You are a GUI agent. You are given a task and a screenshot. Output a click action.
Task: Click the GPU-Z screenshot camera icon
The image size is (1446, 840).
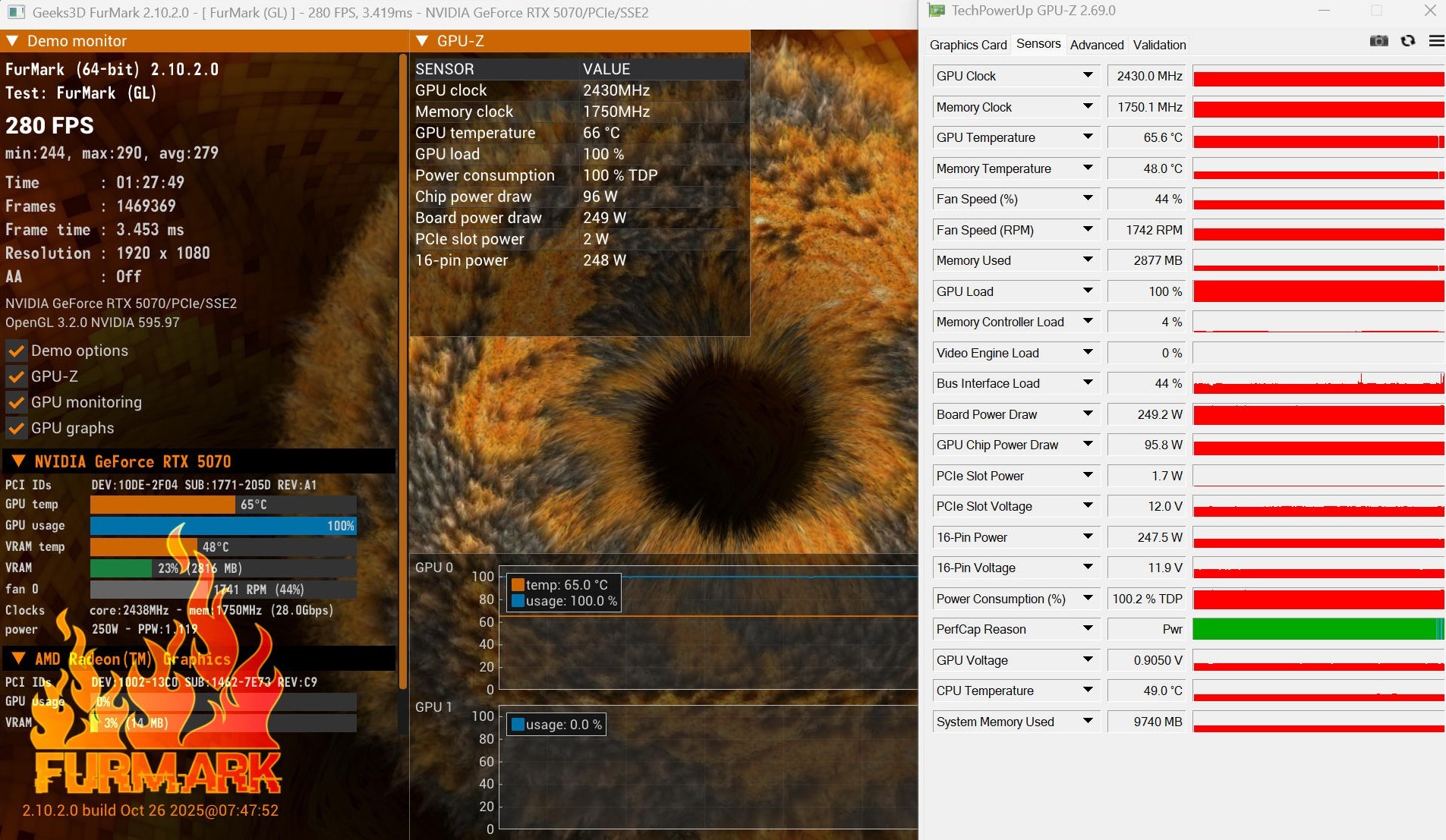(x=1378, y=41)
